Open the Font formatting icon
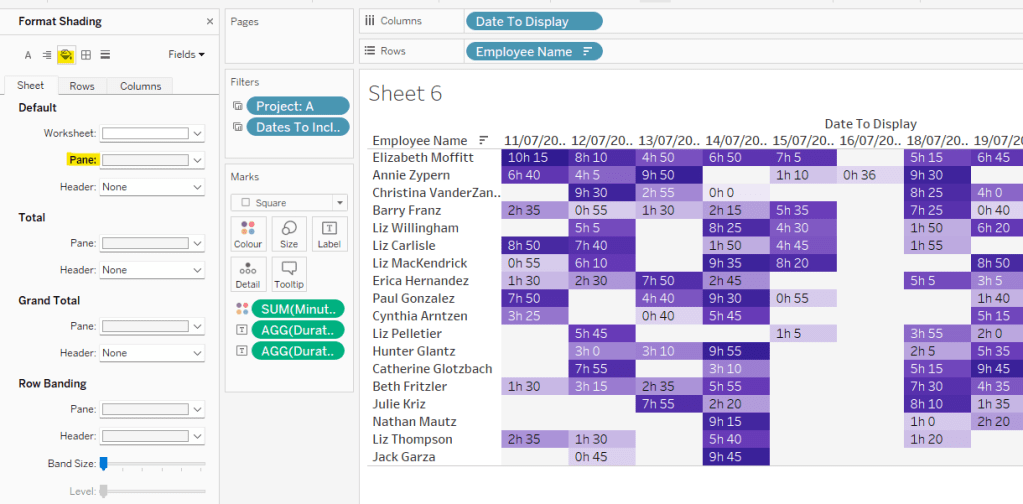Screen dimensions: 1023x504 [28, 55]
